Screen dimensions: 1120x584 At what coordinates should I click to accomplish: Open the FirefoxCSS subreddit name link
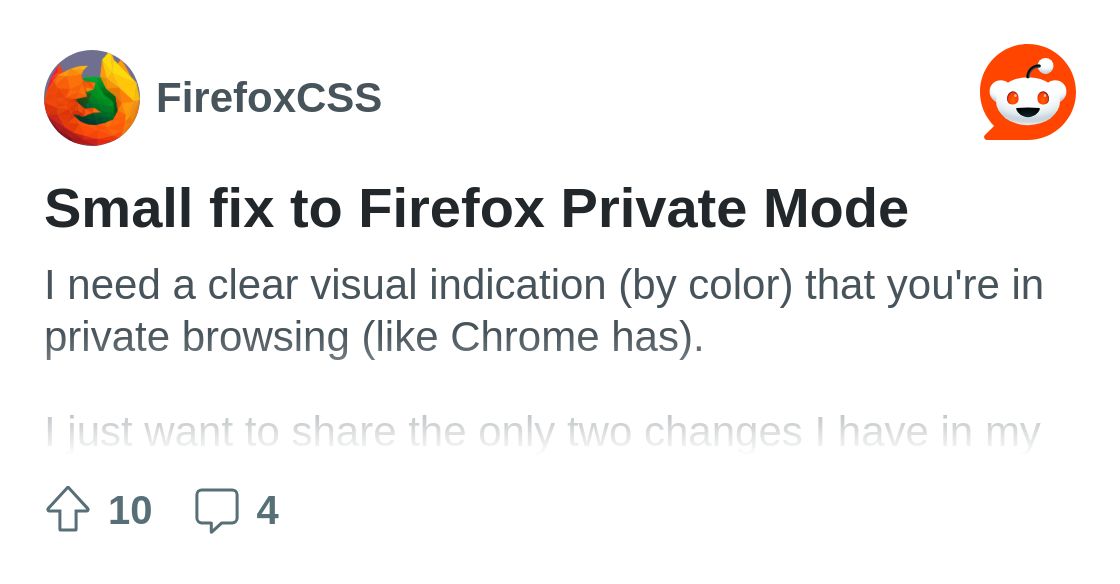click(x=269, y=98)
